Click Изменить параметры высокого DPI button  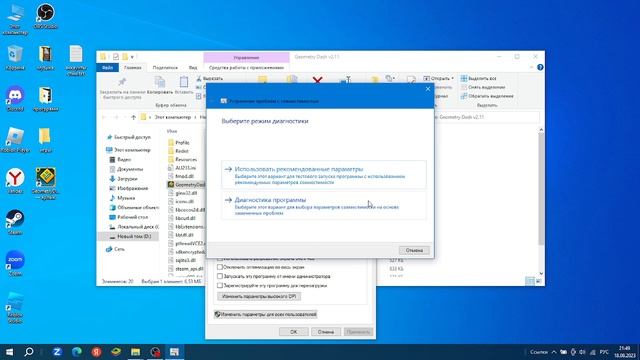tap(259, 296)
